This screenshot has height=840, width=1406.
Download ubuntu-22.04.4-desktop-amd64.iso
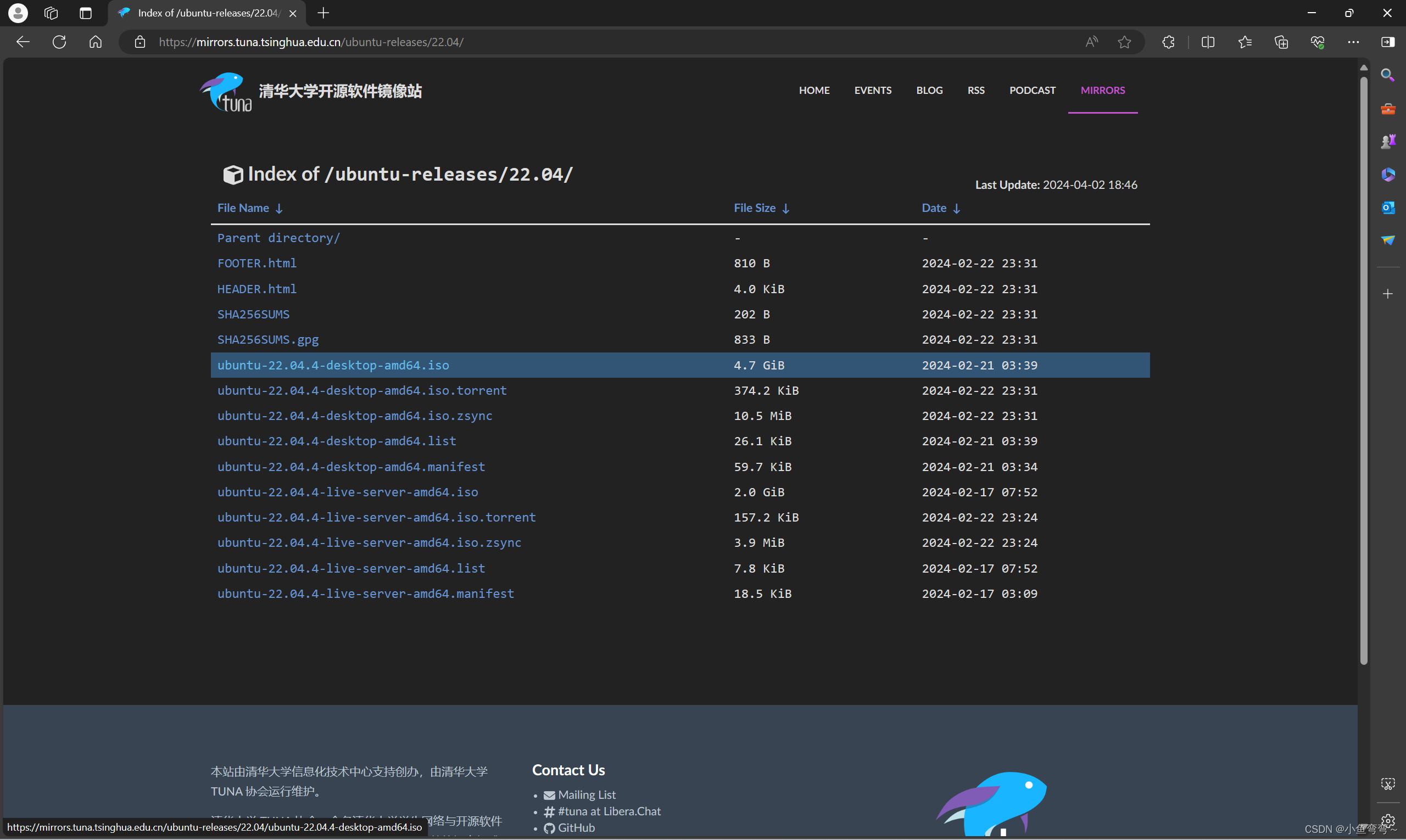pos(333,365)
